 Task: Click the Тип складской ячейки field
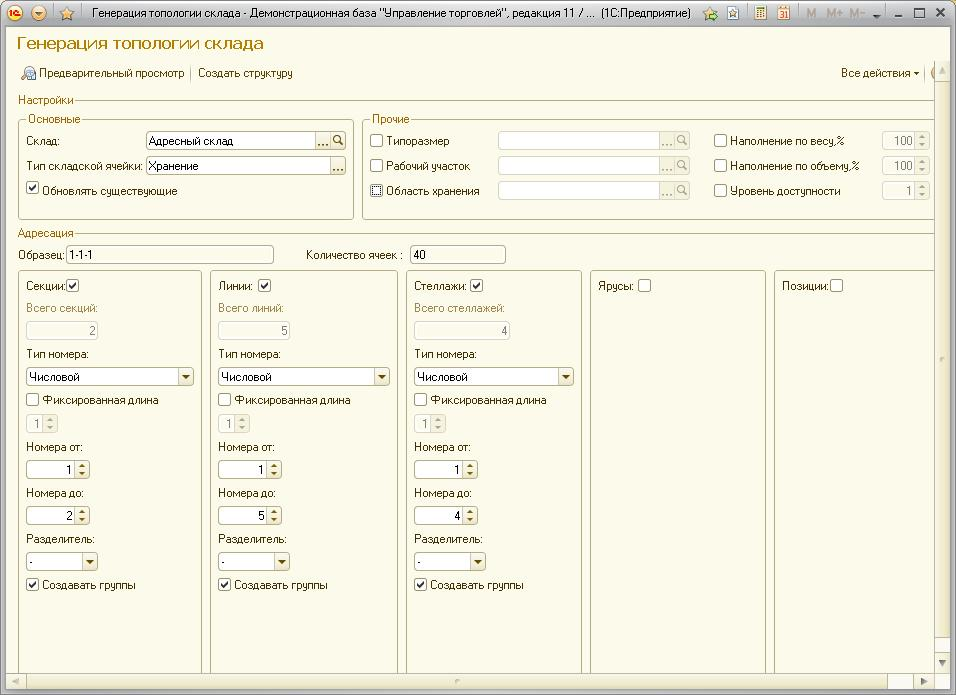tap(238, 166)
